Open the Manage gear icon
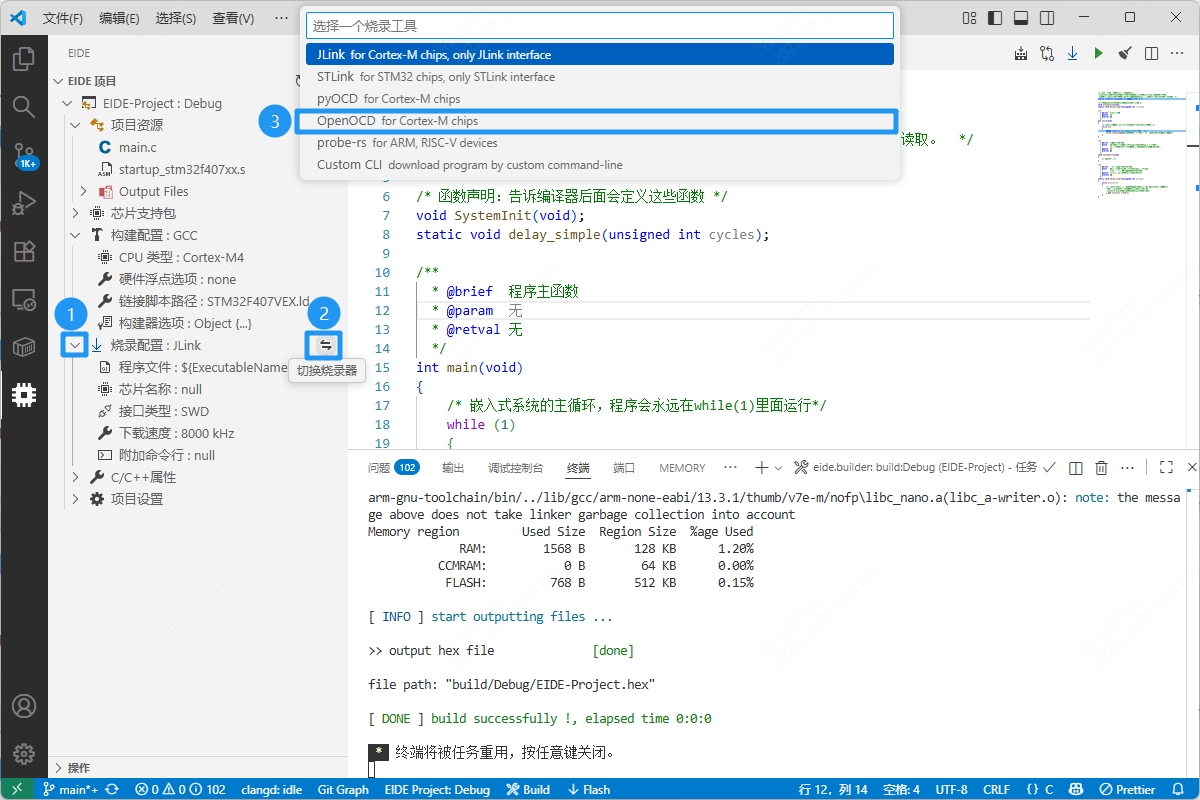 tap(24, 754)
